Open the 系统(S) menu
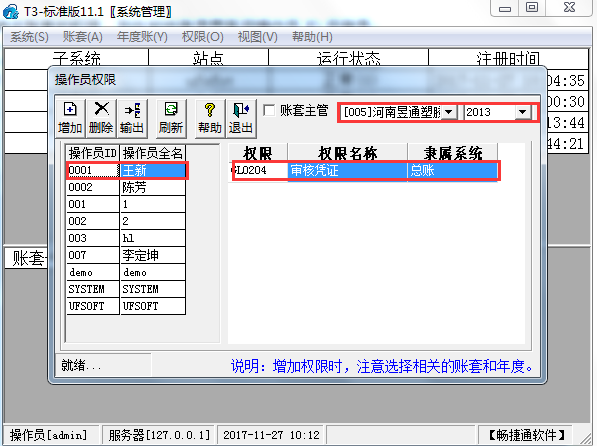 pos(29,37)
